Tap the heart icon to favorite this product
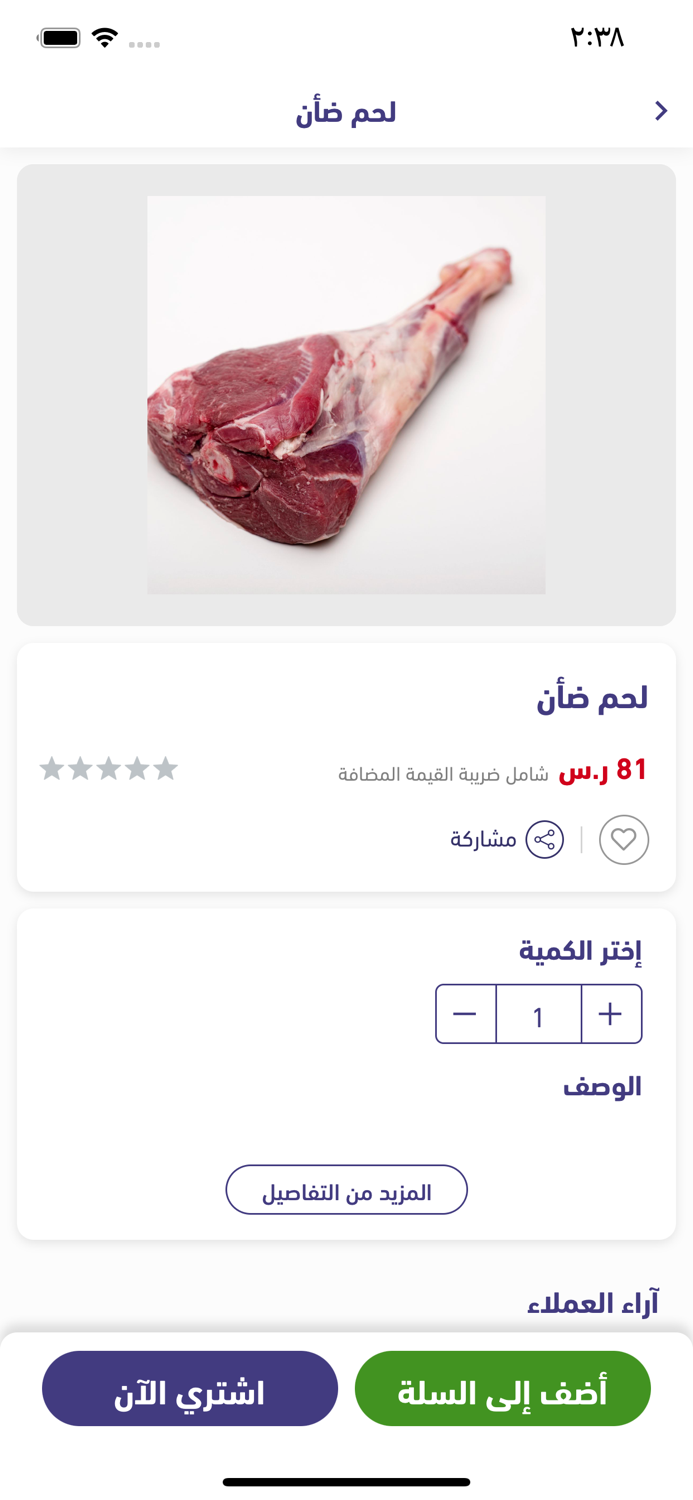This screenshot has height=1500, width=693. 624,839
